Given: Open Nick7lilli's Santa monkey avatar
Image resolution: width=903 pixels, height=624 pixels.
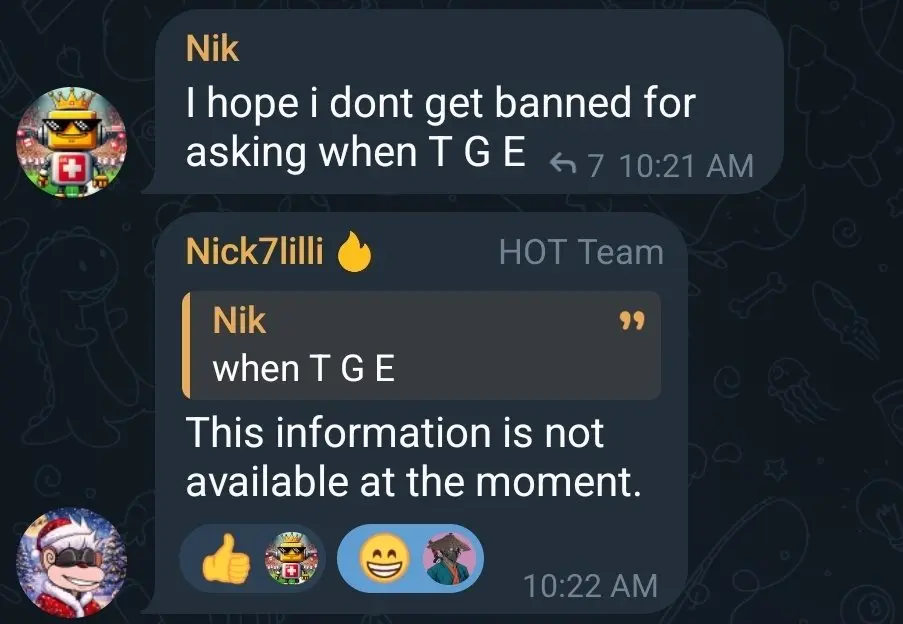Looking at the screenshot, I should [71, 562].
